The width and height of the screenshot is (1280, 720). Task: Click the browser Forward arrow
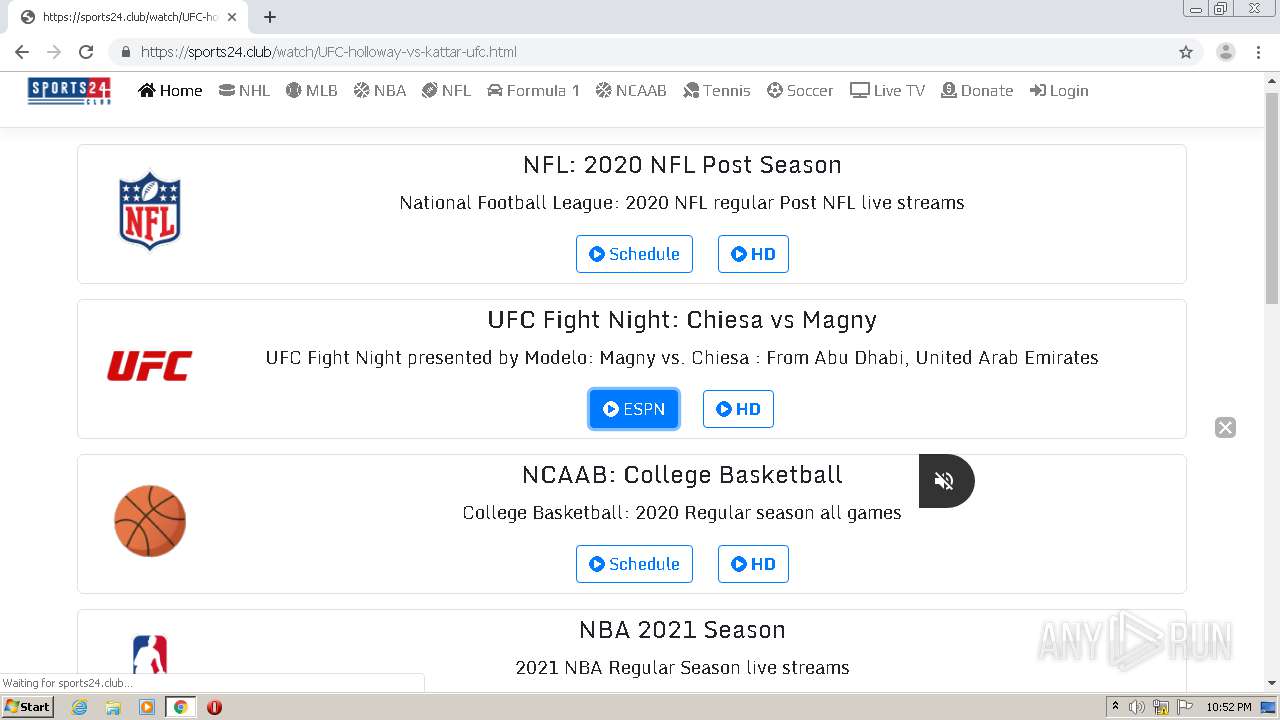(54, 52)
